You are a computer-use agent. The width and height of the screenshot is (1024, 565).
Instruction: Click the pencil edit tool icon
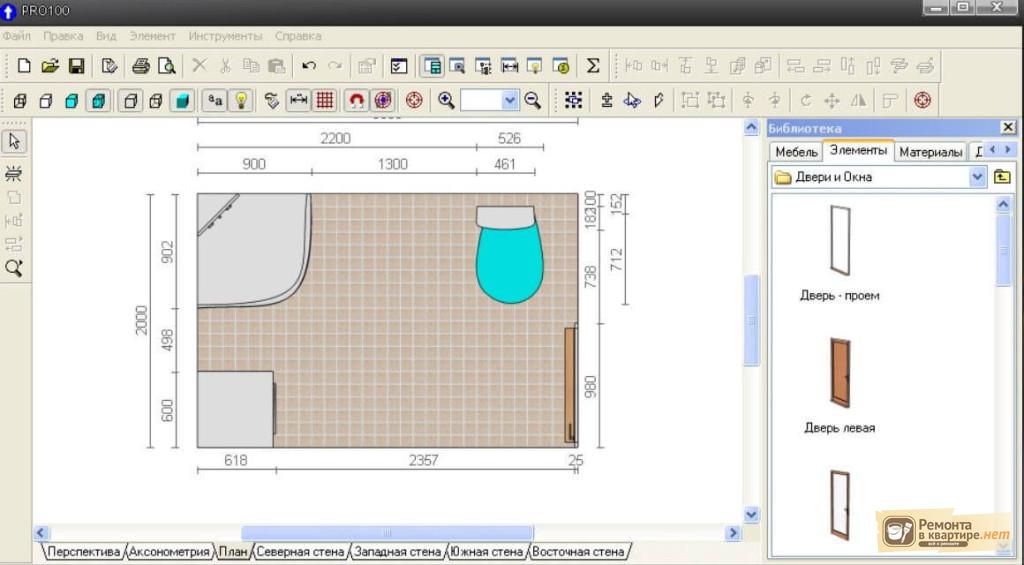coord(658,101)
